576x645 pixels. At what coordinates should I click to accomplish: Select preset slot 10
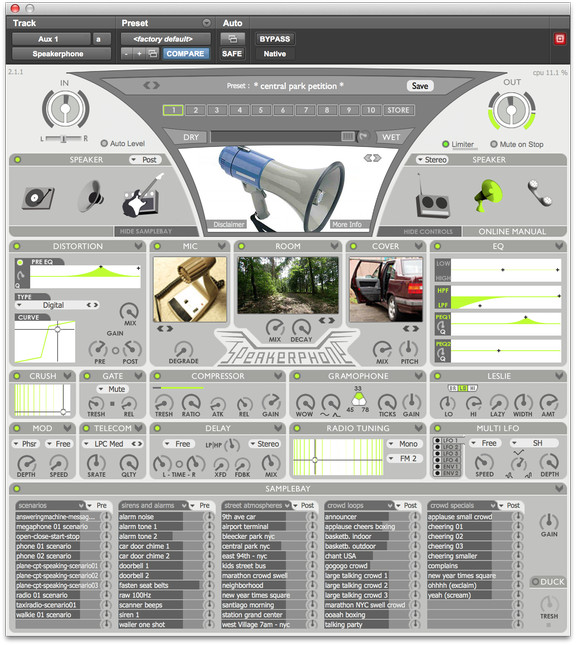371,110
